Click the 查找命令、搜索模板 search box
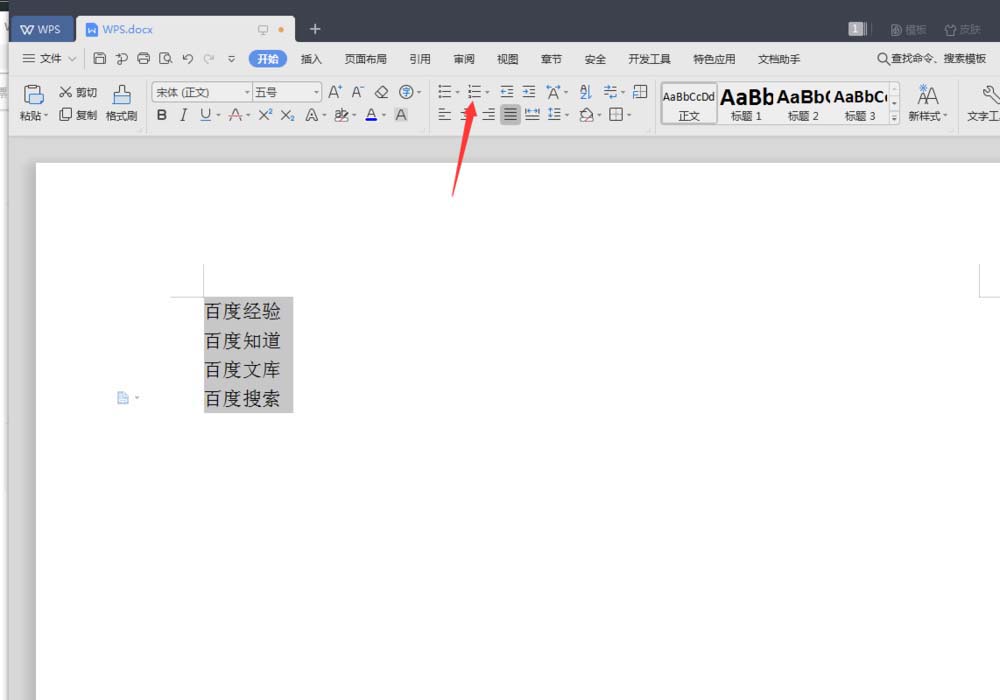Screen dimensions: 1000x700 click(x=931, y=59)
